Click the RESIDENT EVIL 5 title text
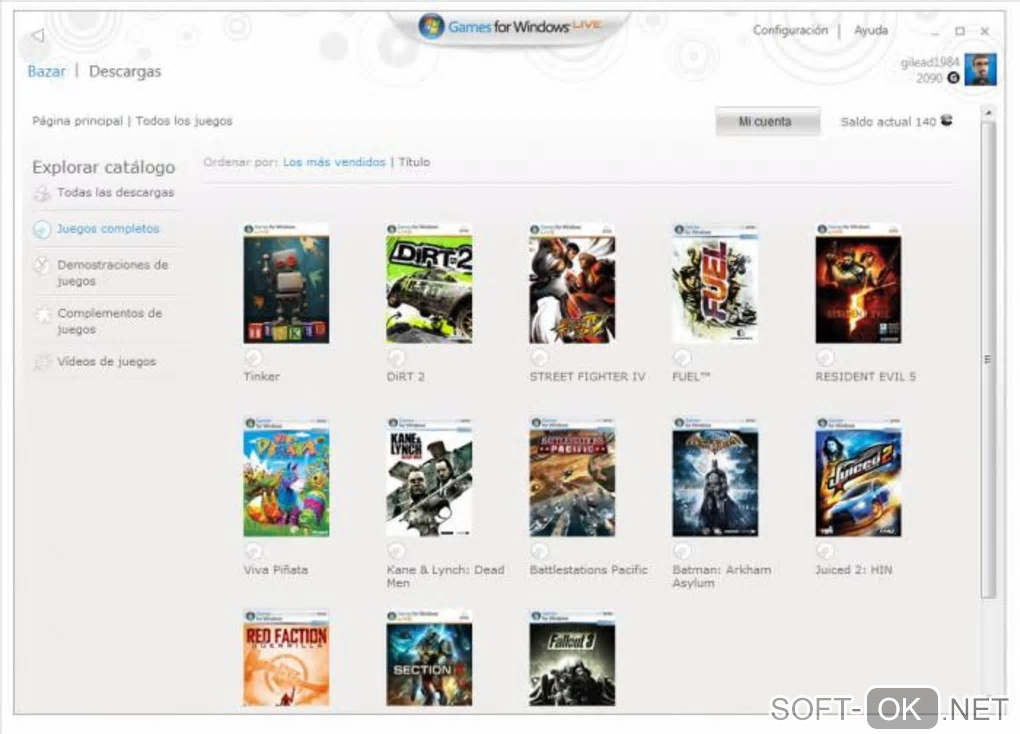Viewport: 1020px width, 734px height. (865, 377)
